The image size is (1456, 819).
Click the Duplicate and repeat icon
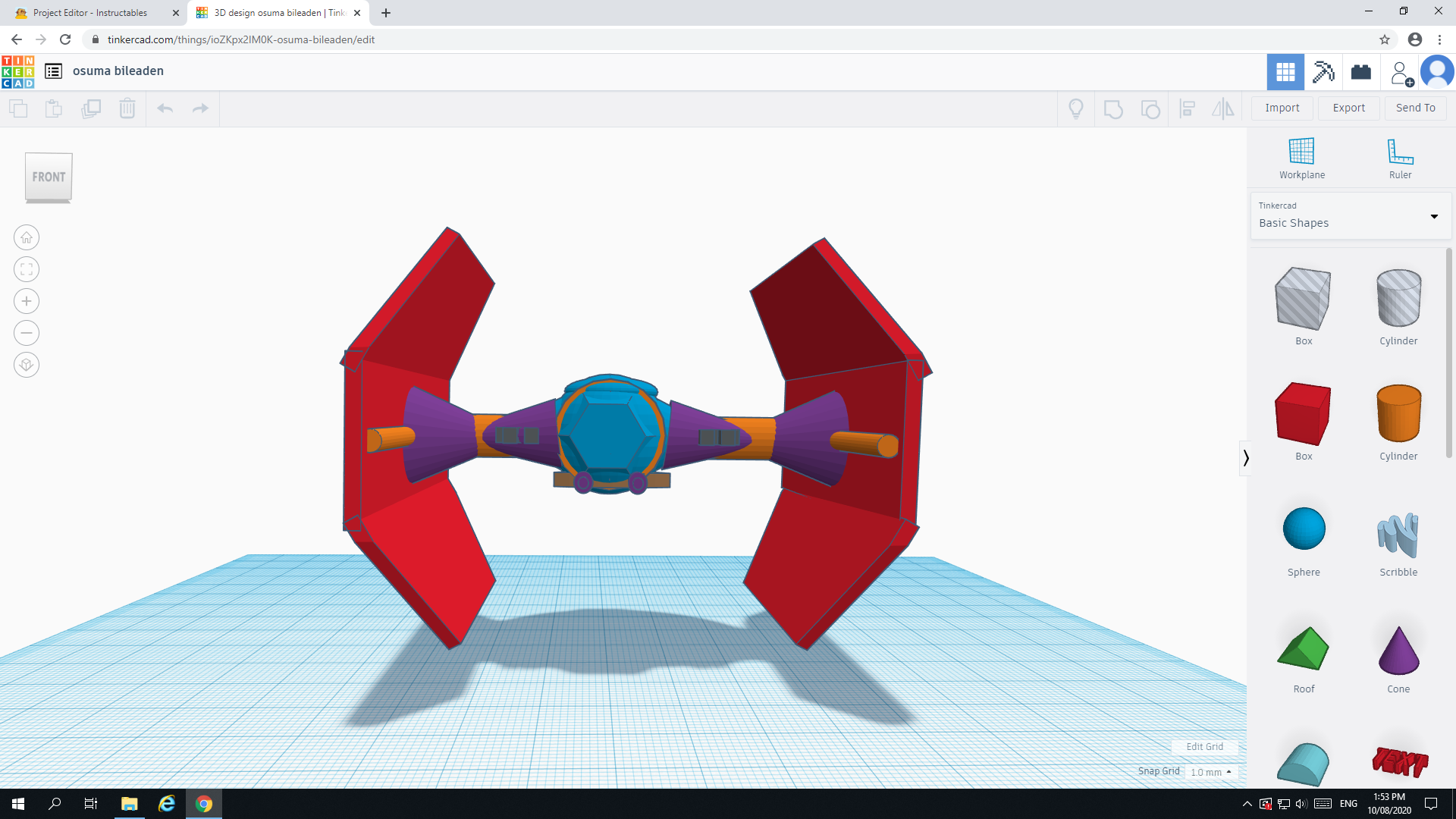tap(91, 108)
